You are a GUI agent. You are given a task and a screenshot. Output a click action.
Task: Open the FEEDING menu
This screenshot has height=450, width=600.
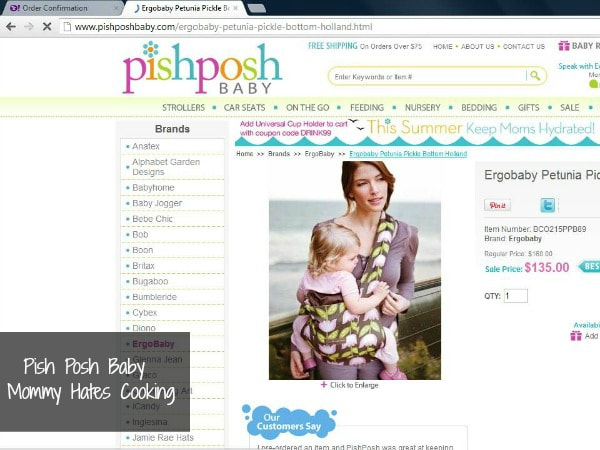tap(367, 108)
